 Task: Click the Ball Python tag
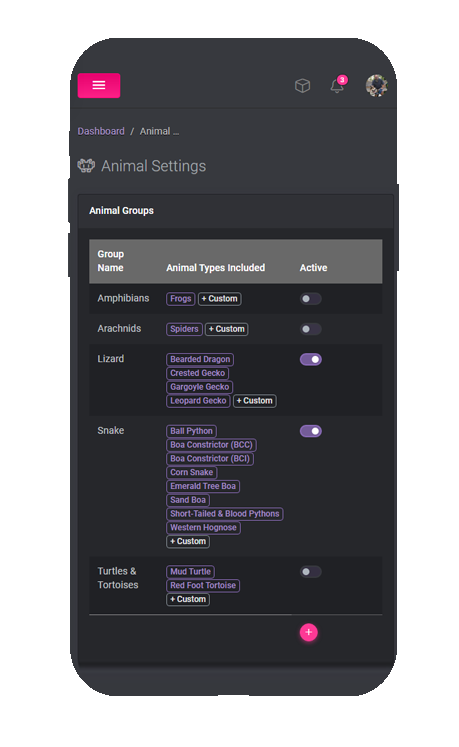tap(191, 431)
